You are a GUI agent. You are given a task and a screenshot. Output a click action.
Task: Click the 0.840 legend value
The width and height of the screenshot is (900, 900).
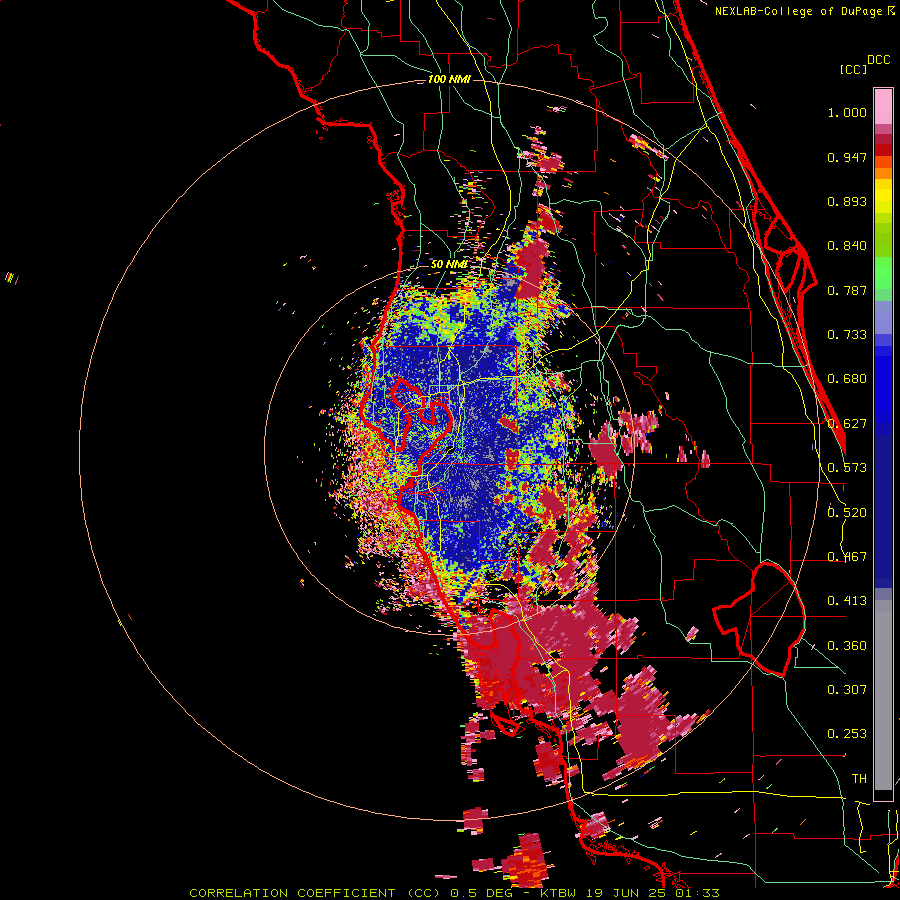(847, 246)
